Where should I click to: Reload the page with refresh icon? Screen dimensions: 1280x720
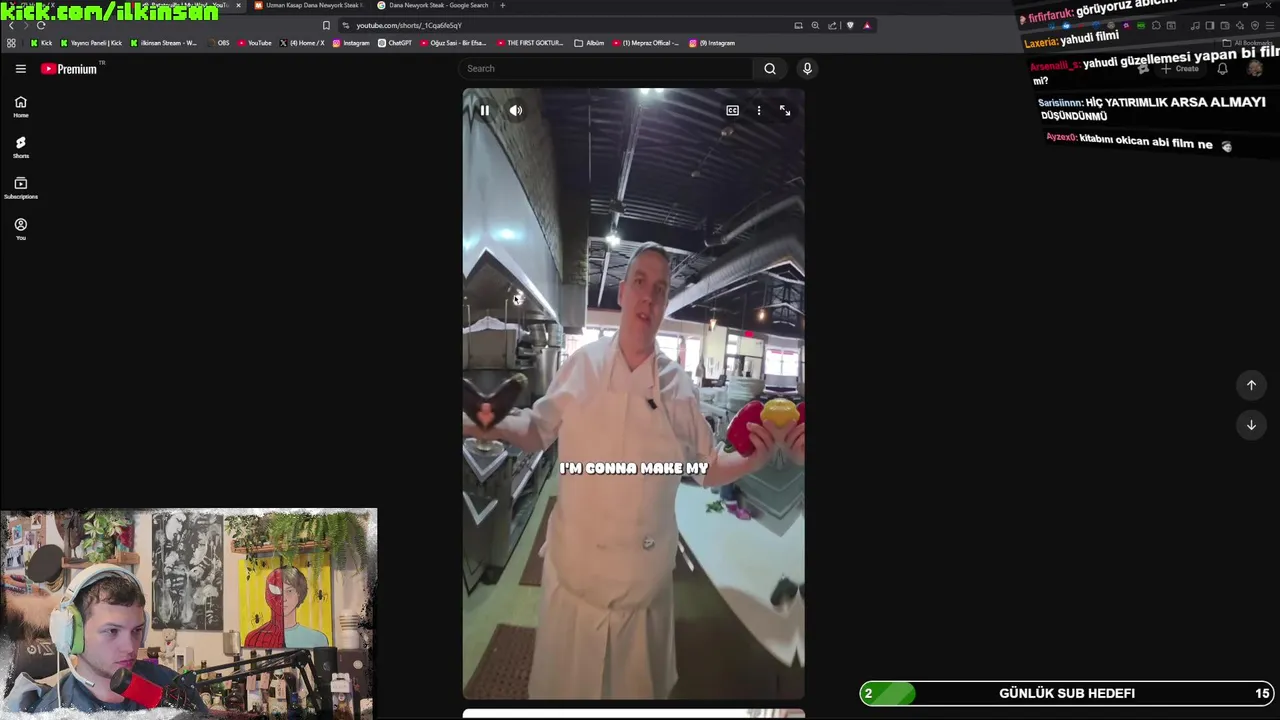coord(41,25)
